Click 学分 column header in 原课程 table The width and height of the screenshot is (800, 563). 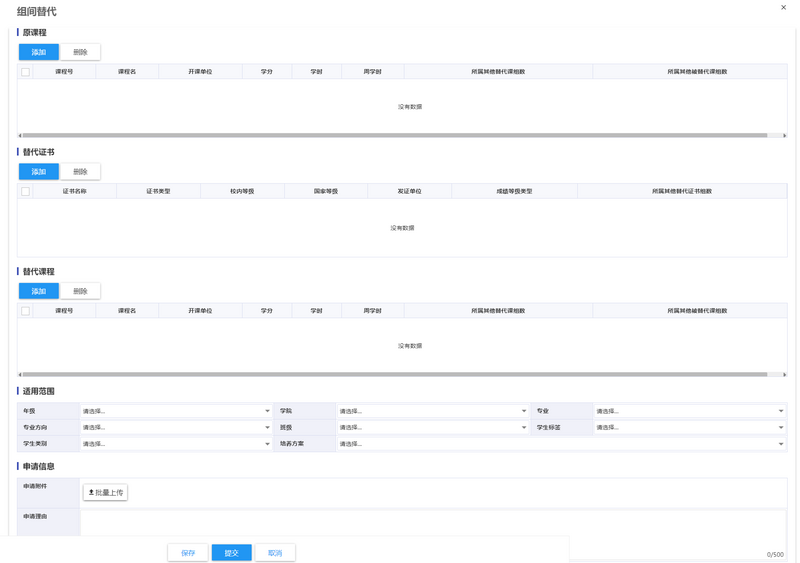pos(267,72)
